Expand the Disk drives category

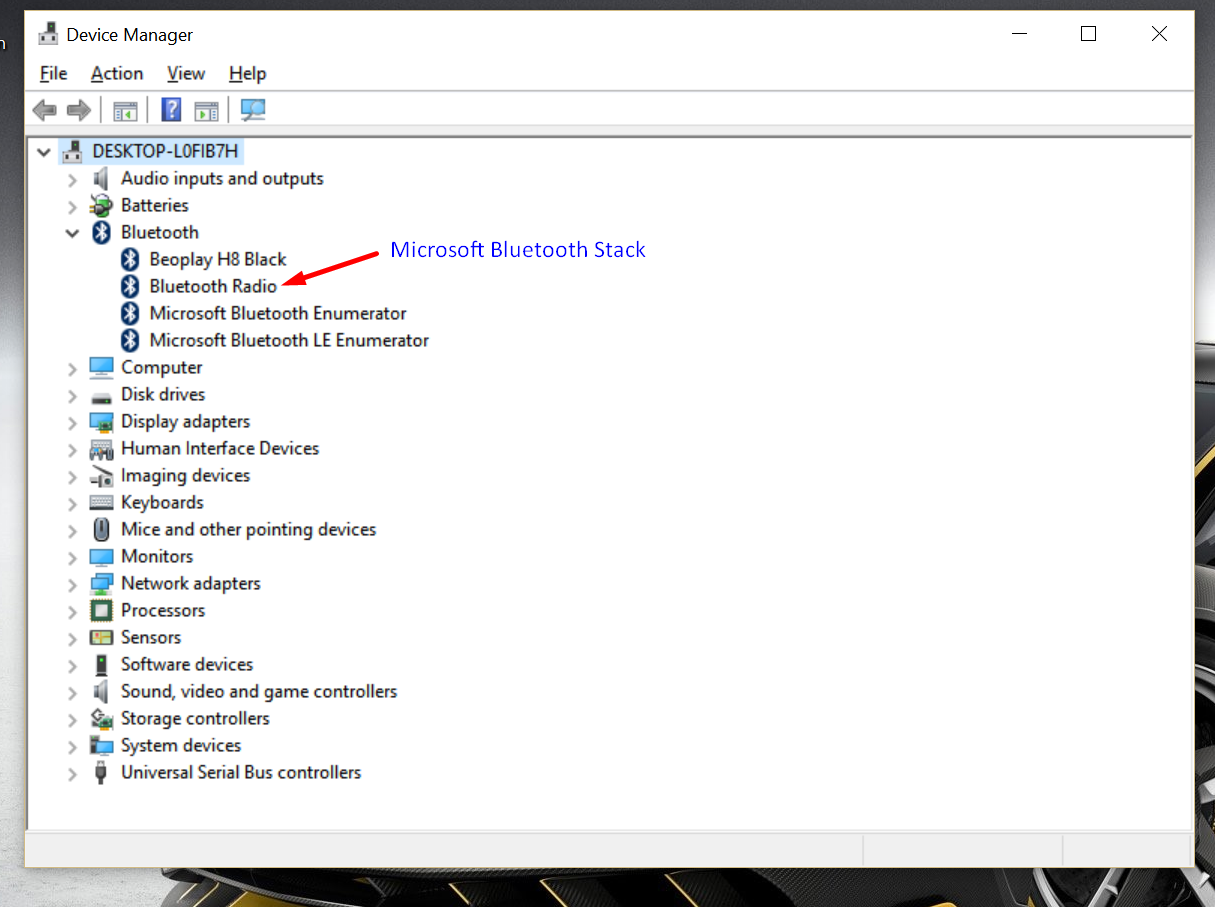[x=72, y=395]
